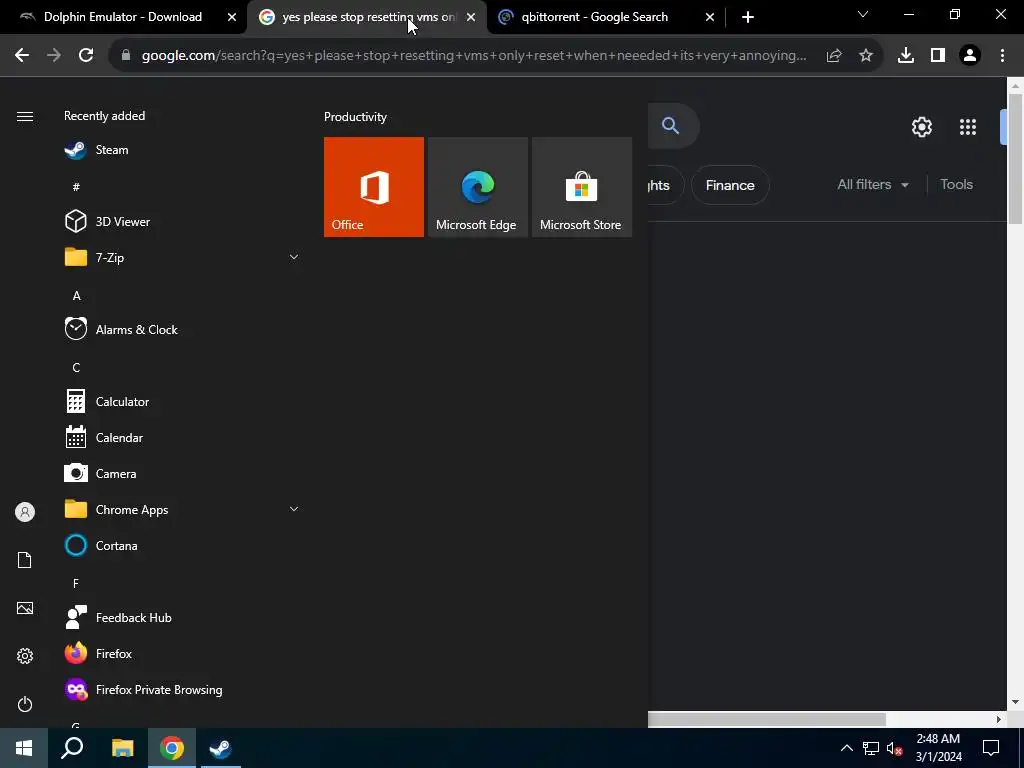
Task: Expand the Chrome Apps folder chevron
Action: 294,509
